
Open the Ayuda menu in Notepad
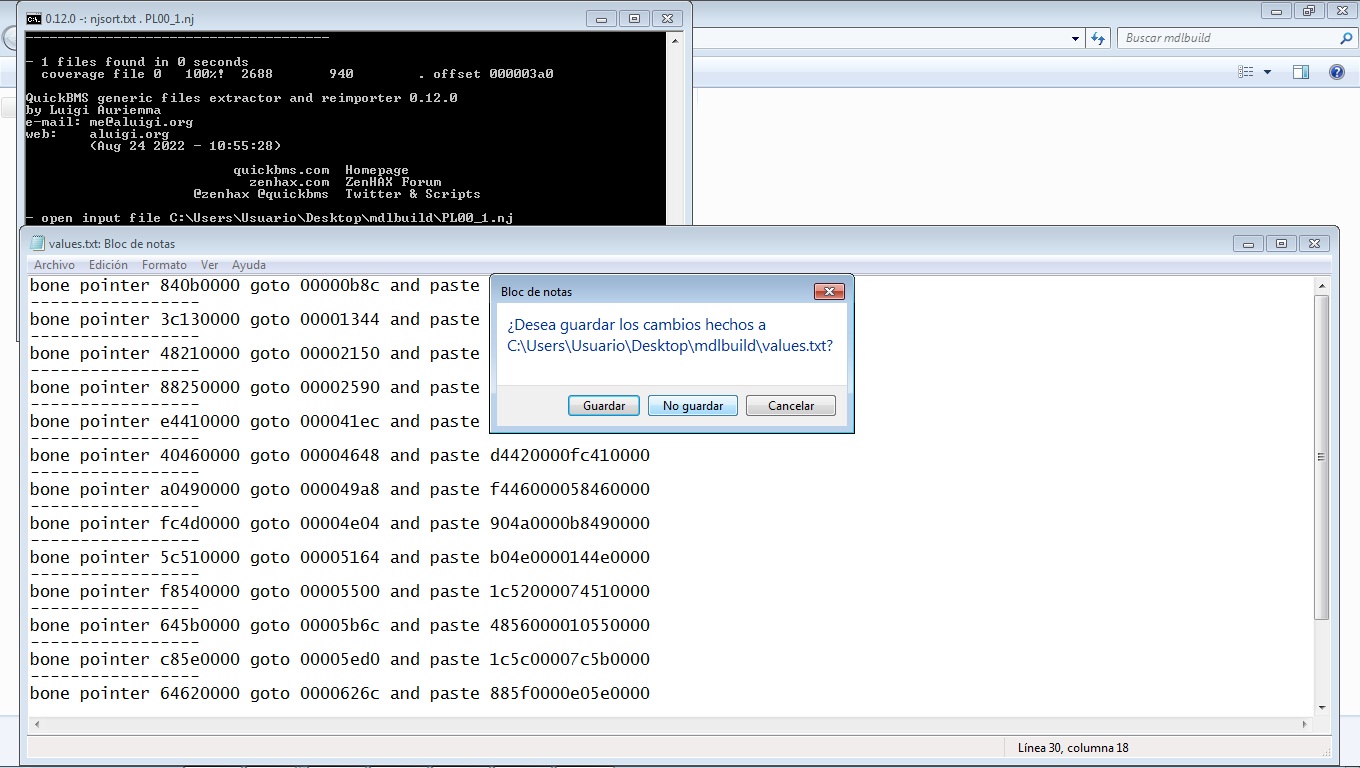pyautogui.click(x=249, y=265)
